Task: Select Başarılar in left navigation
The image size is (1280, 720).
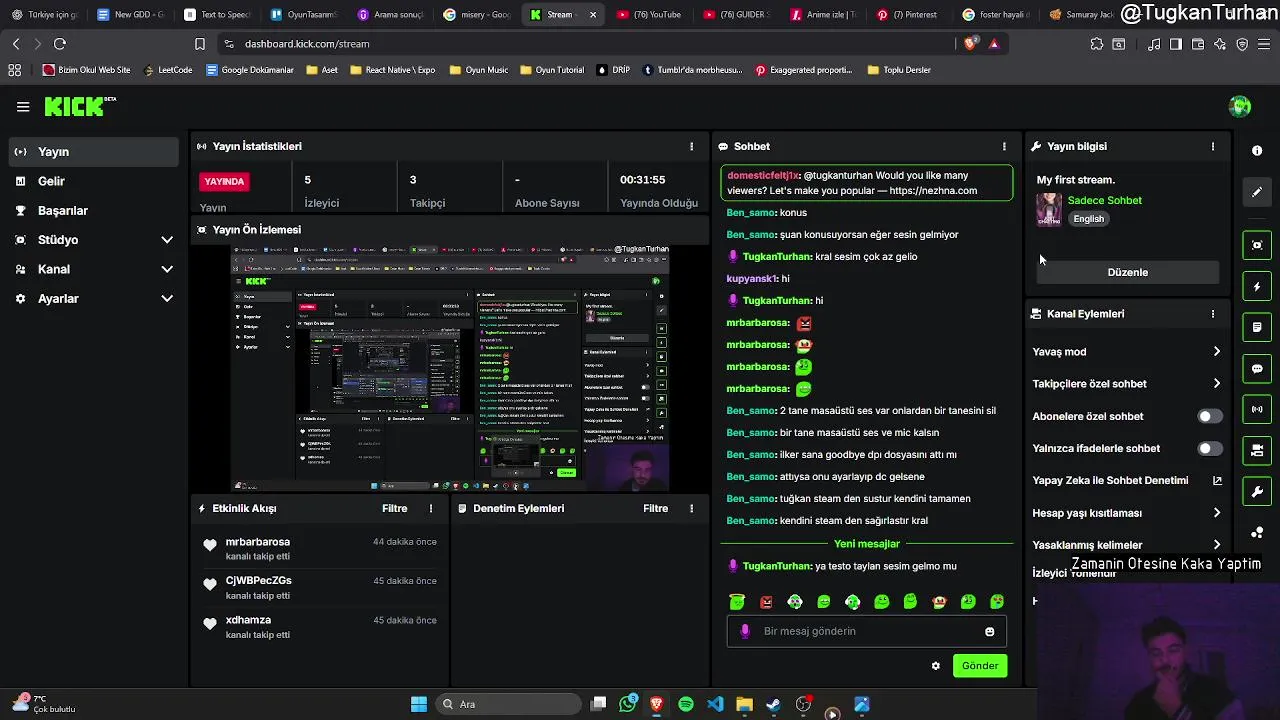Action: tap(93, 211)
